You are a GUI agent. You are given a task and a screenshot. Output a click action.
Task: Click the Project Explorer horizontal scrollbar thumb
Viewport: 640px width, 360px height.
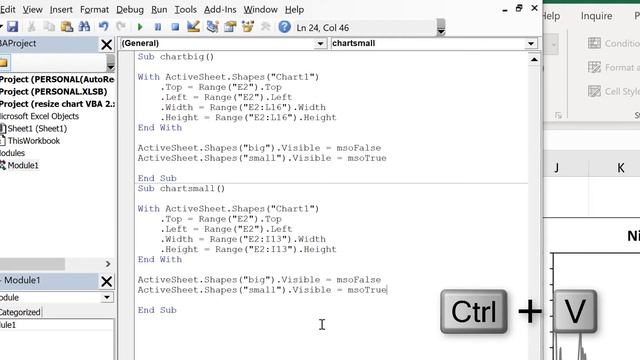[32, 264]
